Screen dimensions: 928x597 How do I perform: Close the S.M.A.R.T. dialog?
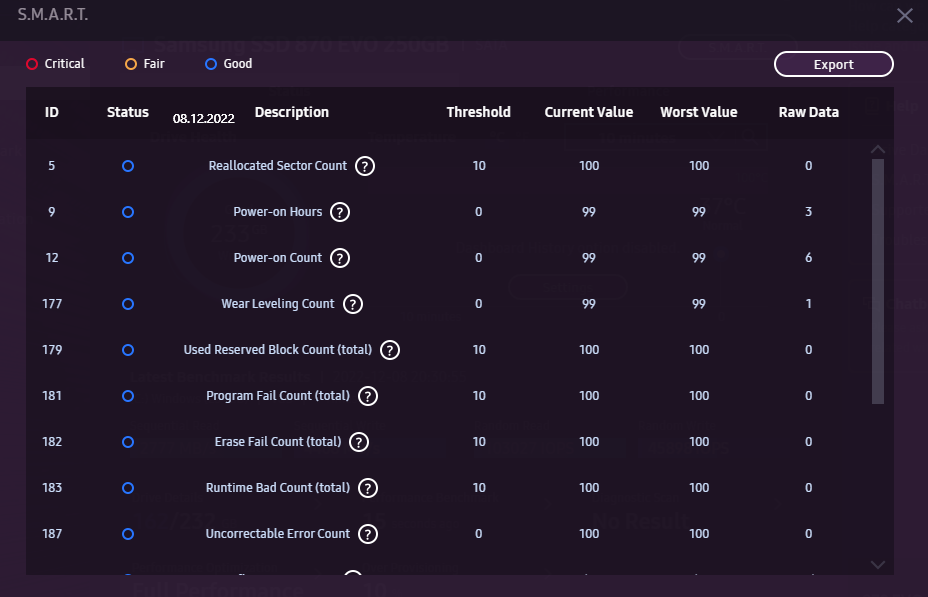904,16
